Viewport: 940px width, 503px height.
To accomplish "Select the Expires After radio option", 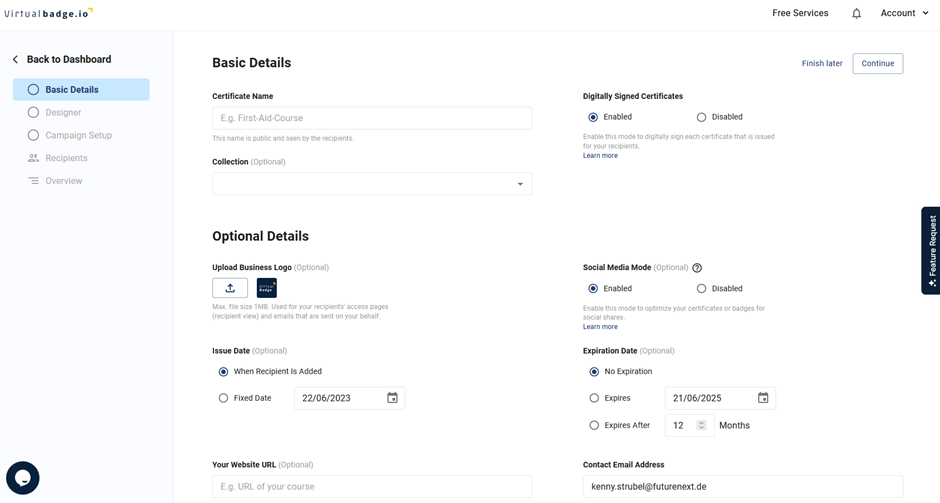I will coord(594,425).
